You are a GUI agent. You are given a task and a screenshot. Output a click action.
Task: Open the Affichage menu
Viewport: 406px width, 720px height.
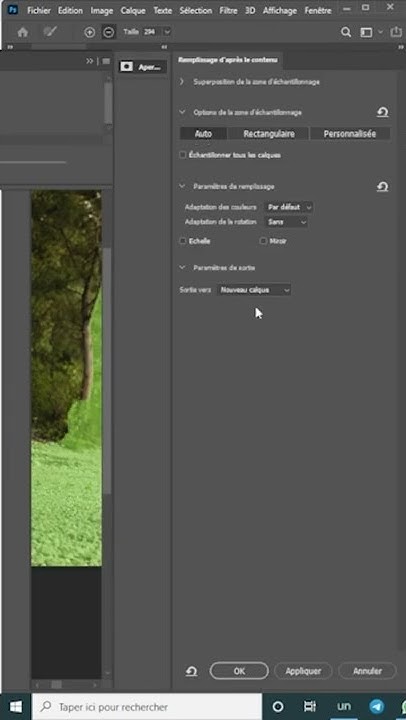[x=280, y=10]
